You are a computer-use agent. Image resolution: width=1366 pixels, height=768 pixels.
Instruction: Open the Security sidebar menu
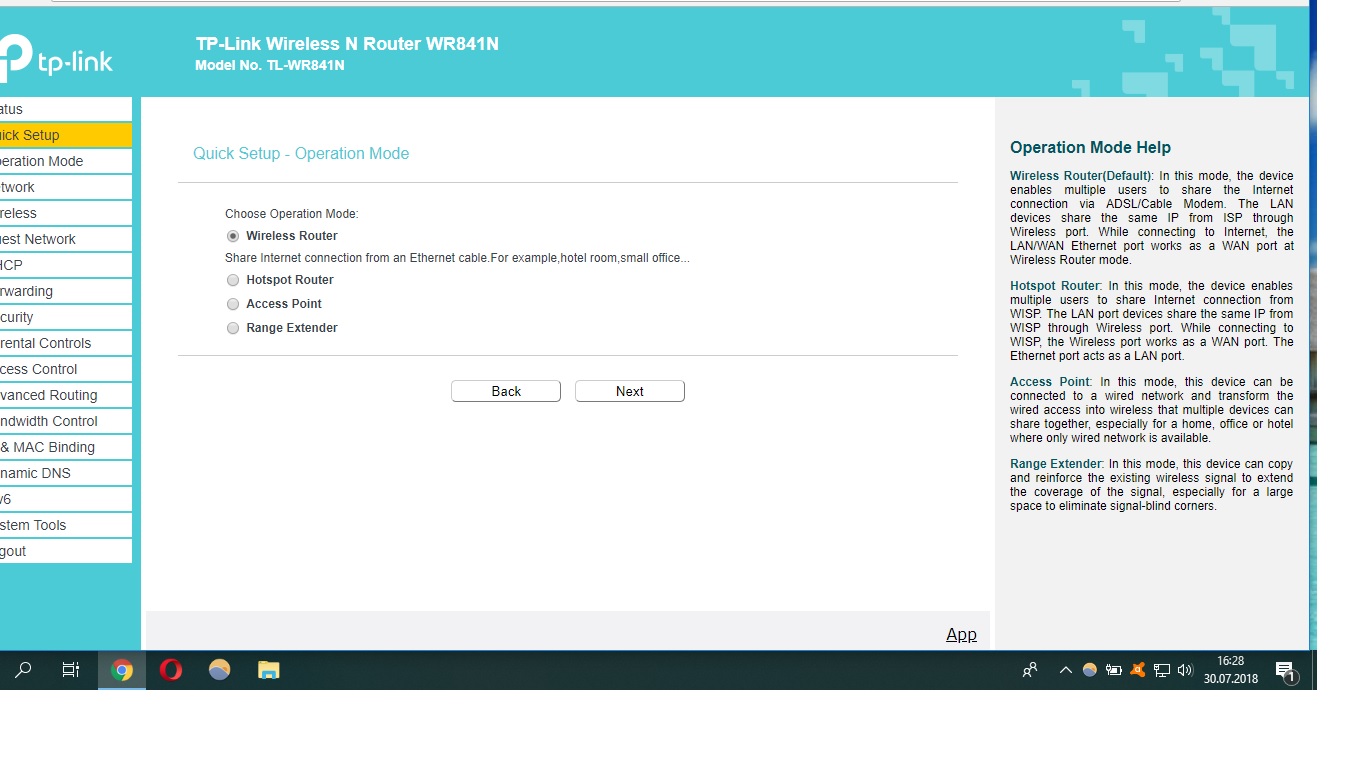coord(66,317)
